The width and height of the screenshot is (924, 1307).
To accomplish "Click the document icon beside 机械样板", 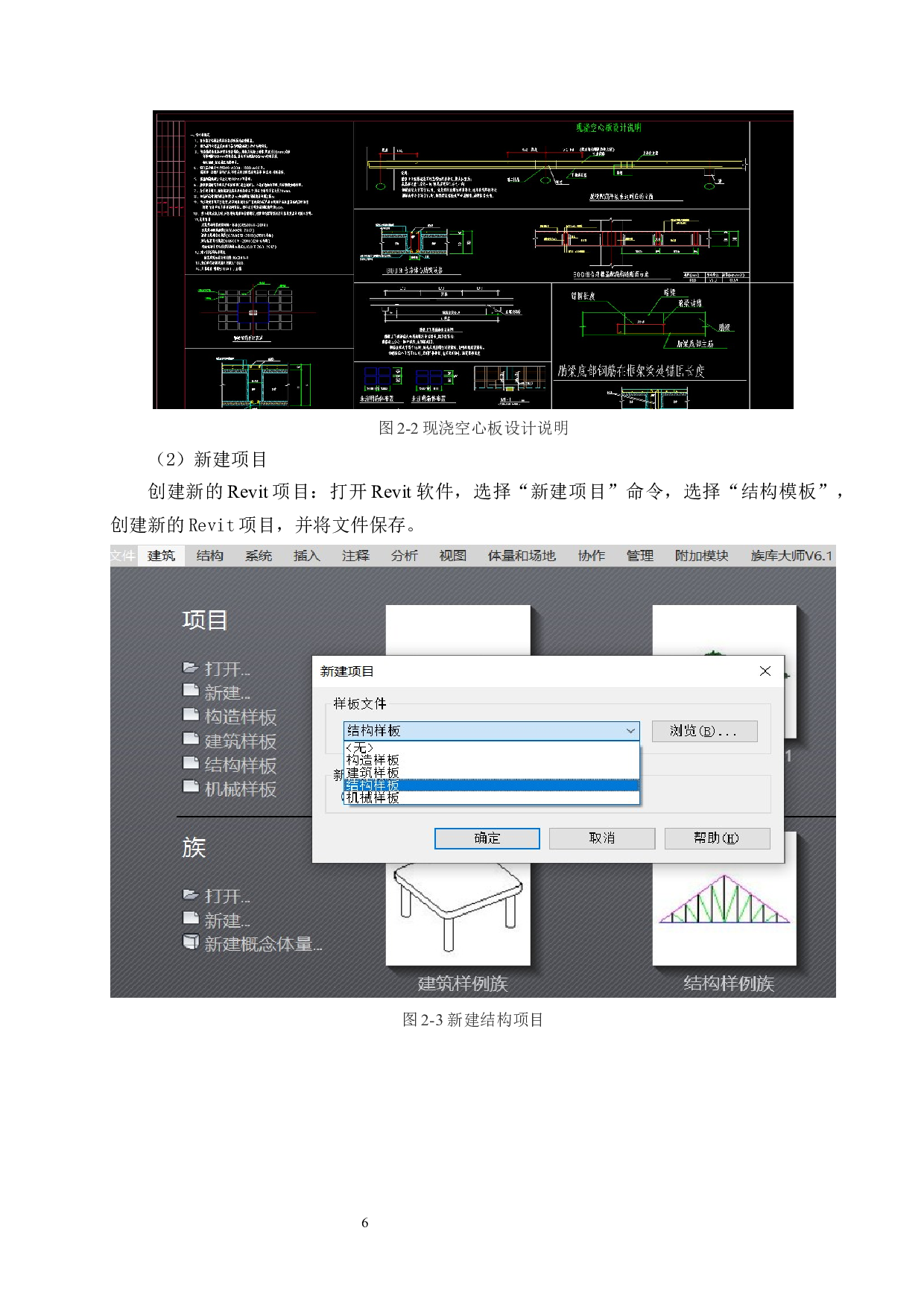I will coord(191,786).
